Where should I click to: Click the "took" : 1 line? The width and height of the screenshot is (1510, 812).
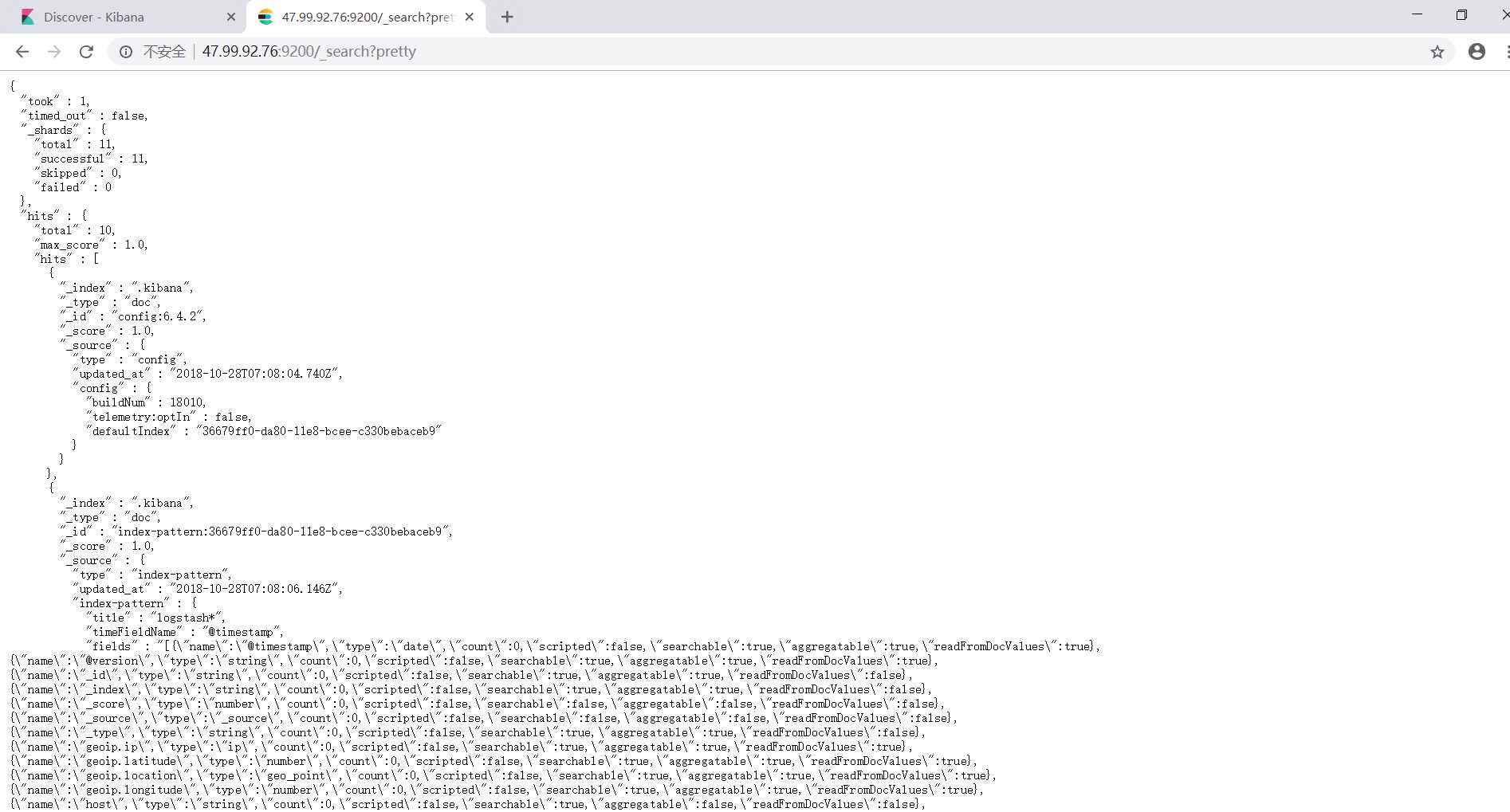[x=56, y=101]
